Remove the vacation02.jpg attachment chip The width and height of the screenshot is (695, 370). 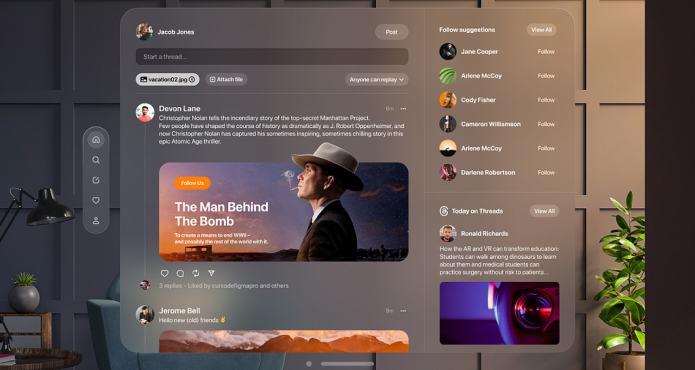(x=192, y=80)
